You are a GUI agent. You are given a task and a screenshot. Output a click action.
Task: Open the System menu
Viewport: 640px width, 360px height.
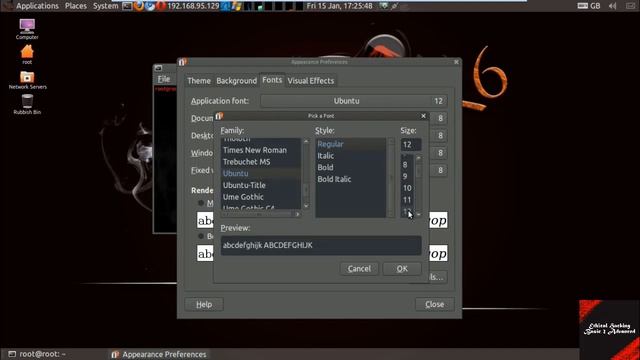[105, 6]
